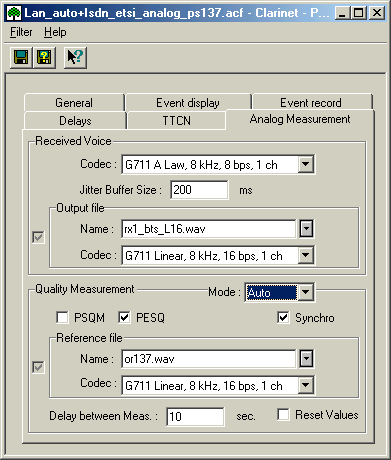
Task: Expand the Output file Codec dropdown
Action: (306, 256)
